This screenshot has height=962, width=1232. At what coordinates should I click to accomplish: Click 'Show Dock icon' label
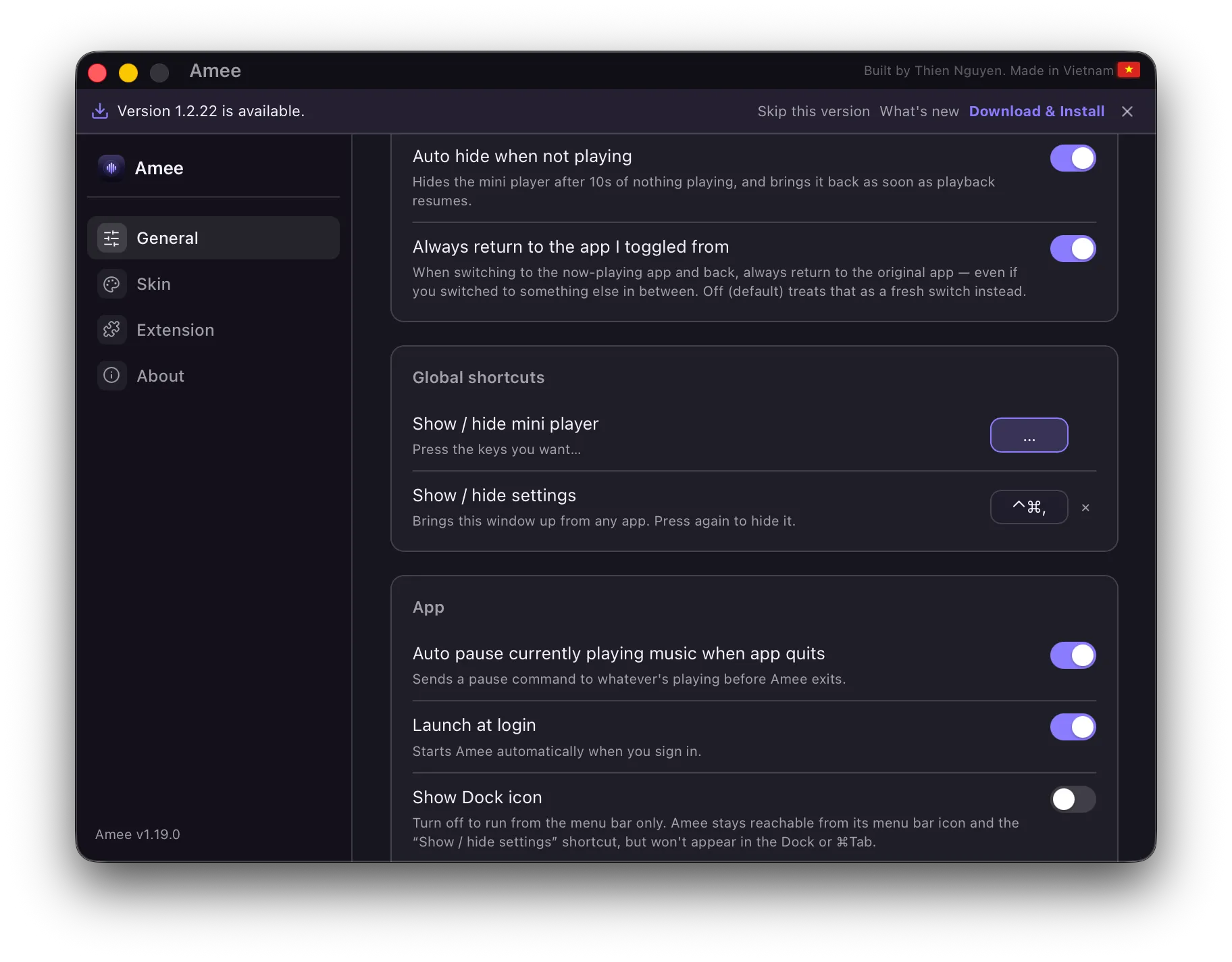point(477,797)
